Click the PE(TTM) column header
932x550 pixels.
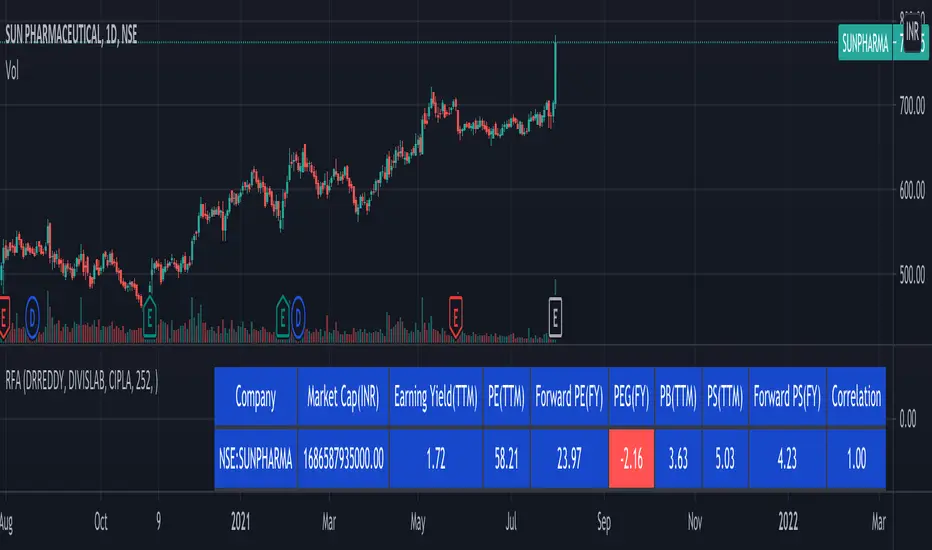pos(506,397)
